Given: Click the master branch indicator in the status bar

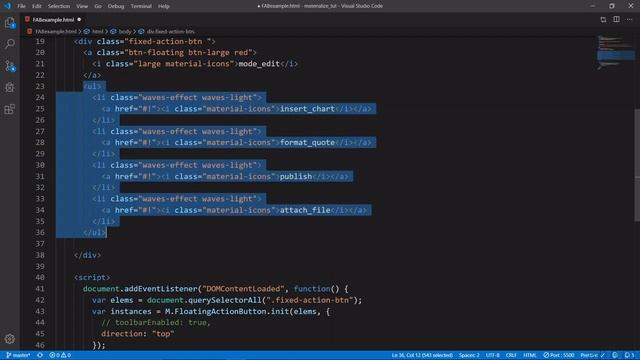Looking at the screenshot, I should [x=18, y=355].
